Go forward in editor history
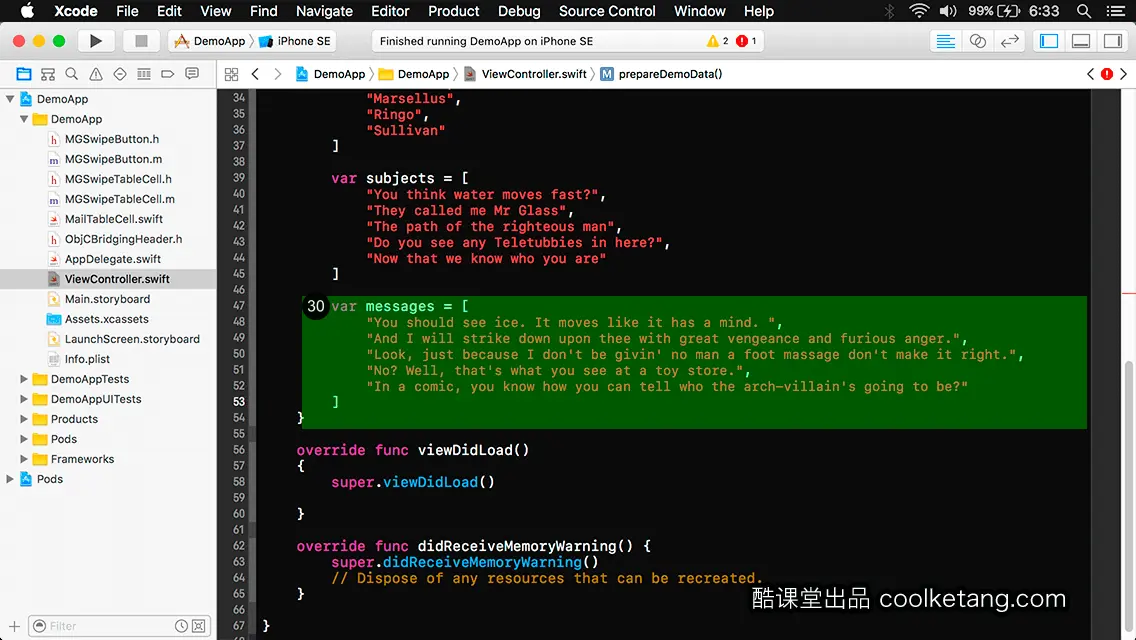 (277, 74)
